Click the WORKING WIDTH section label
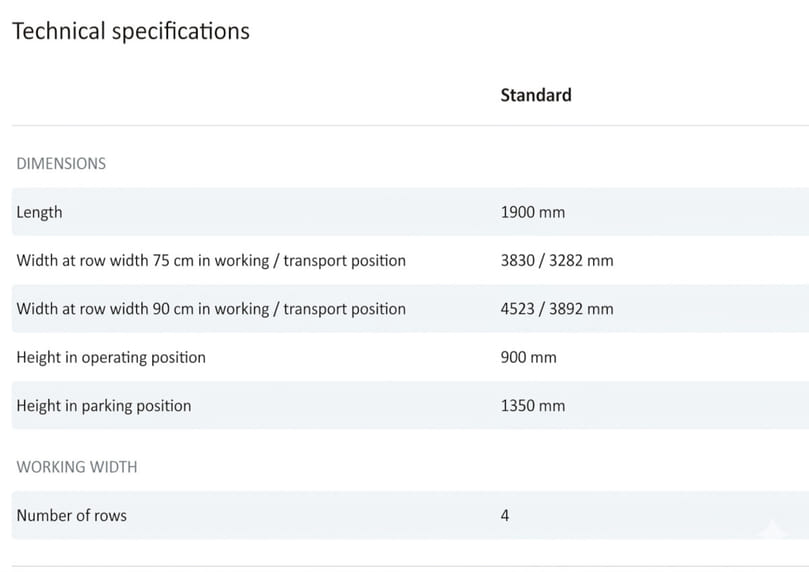Image resolution: width=809 pixels, height=572 pixels. coord(77,467)
